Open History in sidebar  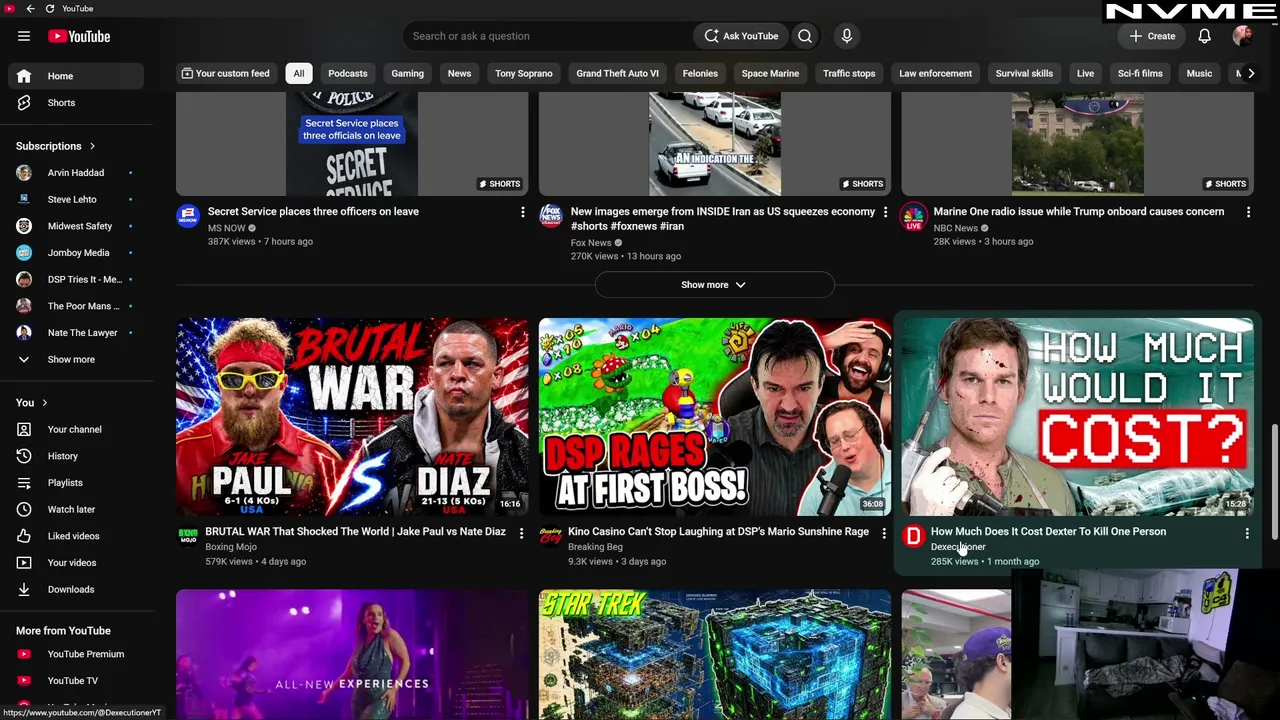tap(76, 456)
